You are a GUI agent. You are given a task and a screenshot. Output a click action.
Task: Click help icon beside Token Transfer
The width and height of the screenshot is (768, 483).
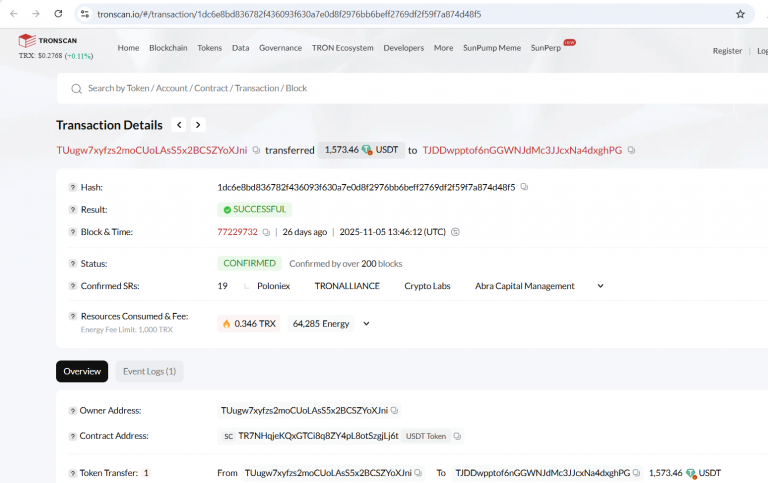(72, 473)
